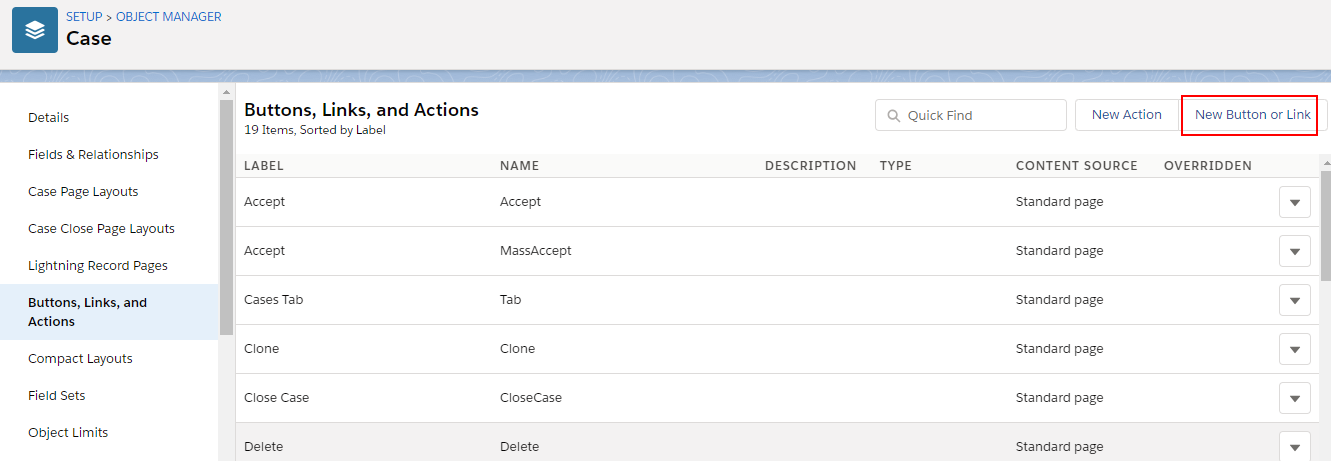Open Compact Layouts in the sidebar
1331x461 pixels.
(x=80, y=359)
